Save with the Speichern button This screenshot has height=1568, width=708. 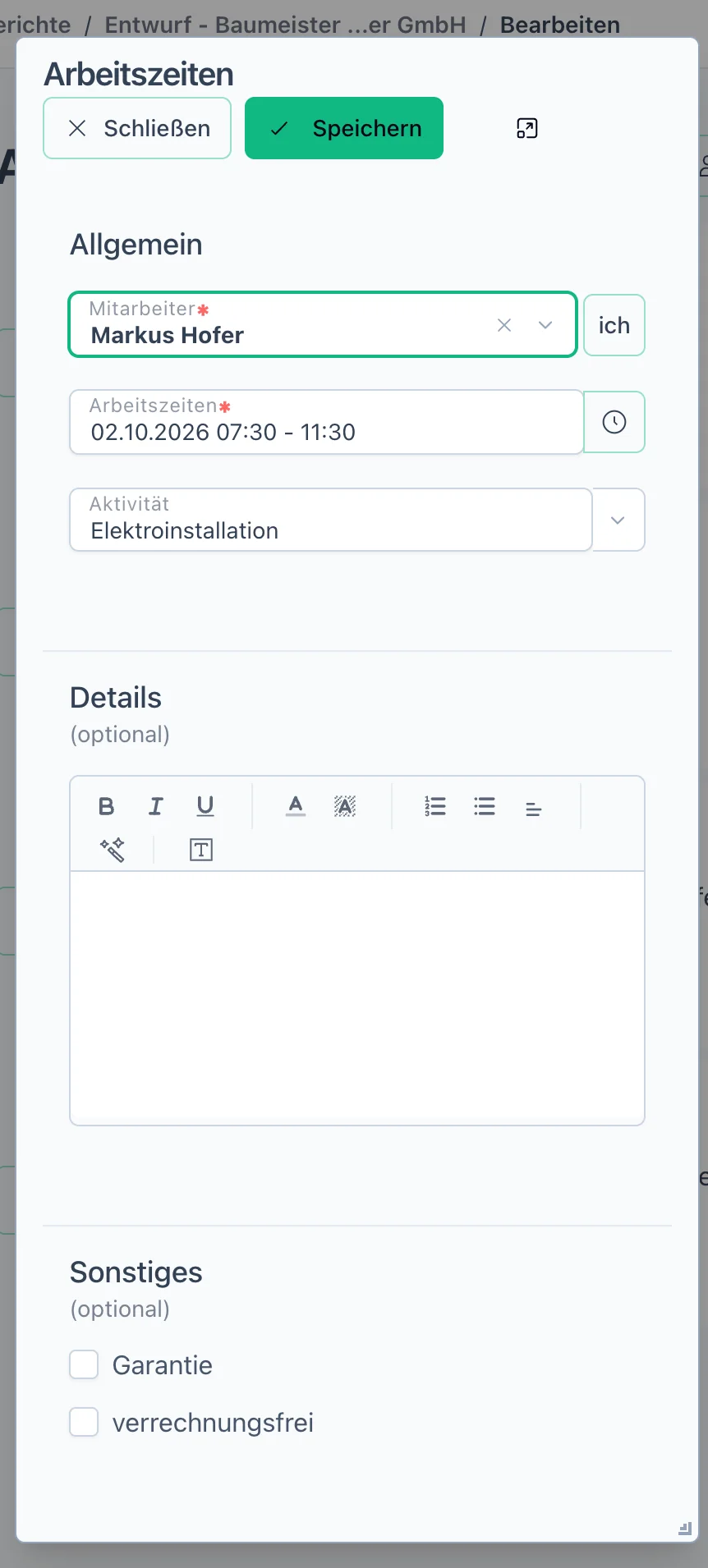(344, 128)
